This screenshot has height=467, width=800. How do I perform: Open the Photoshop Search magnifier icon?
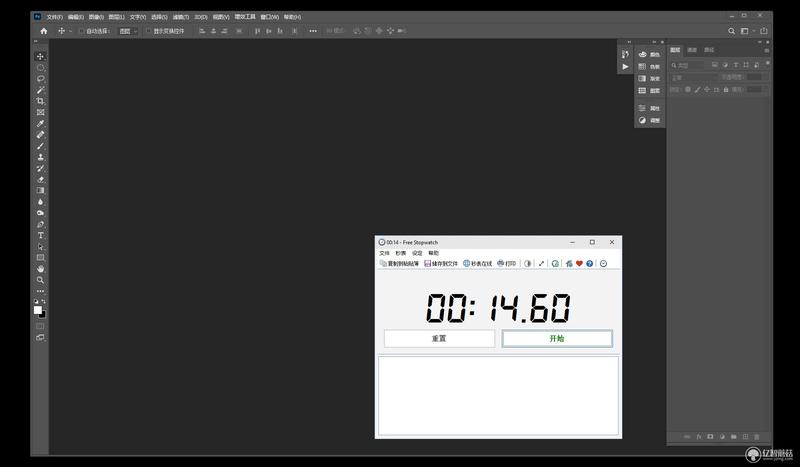click(x=731, y=31)
